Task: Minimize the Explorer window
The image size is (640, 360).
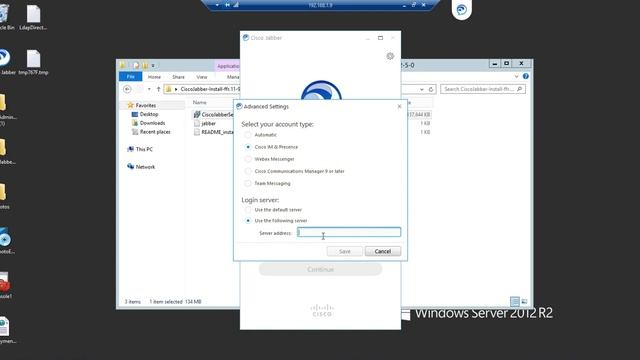Action: pyautogui.click(x=495, y=64)
